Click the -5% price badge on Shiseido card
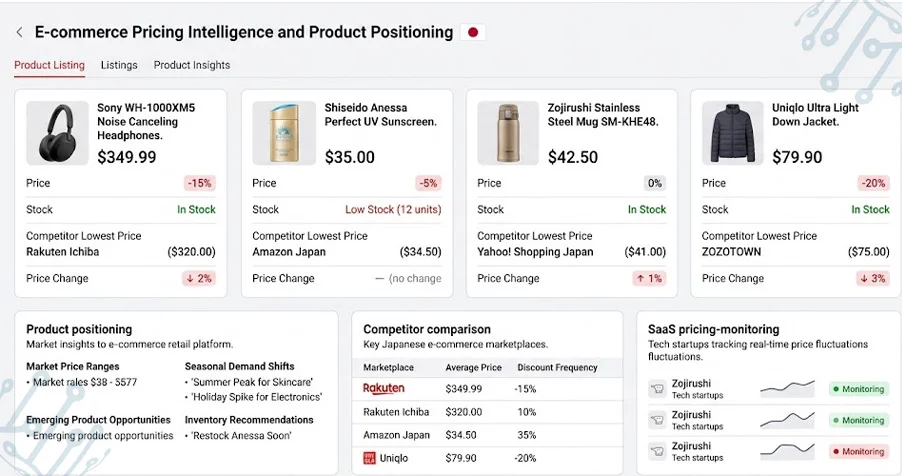This screenshot has height=476, width=902. pos(428,183)
